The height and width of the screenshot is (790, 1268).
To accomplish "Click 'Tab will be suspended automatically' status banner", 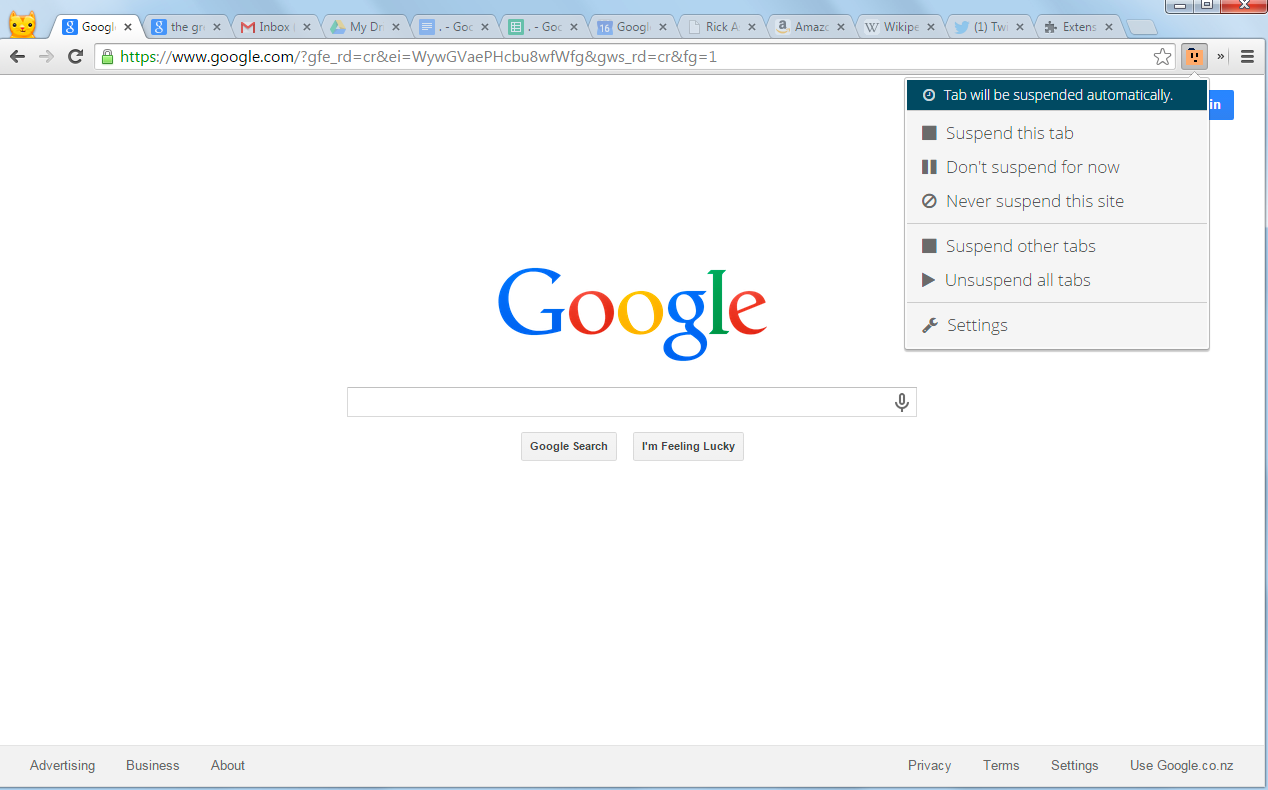I will tap(1057, 95).
